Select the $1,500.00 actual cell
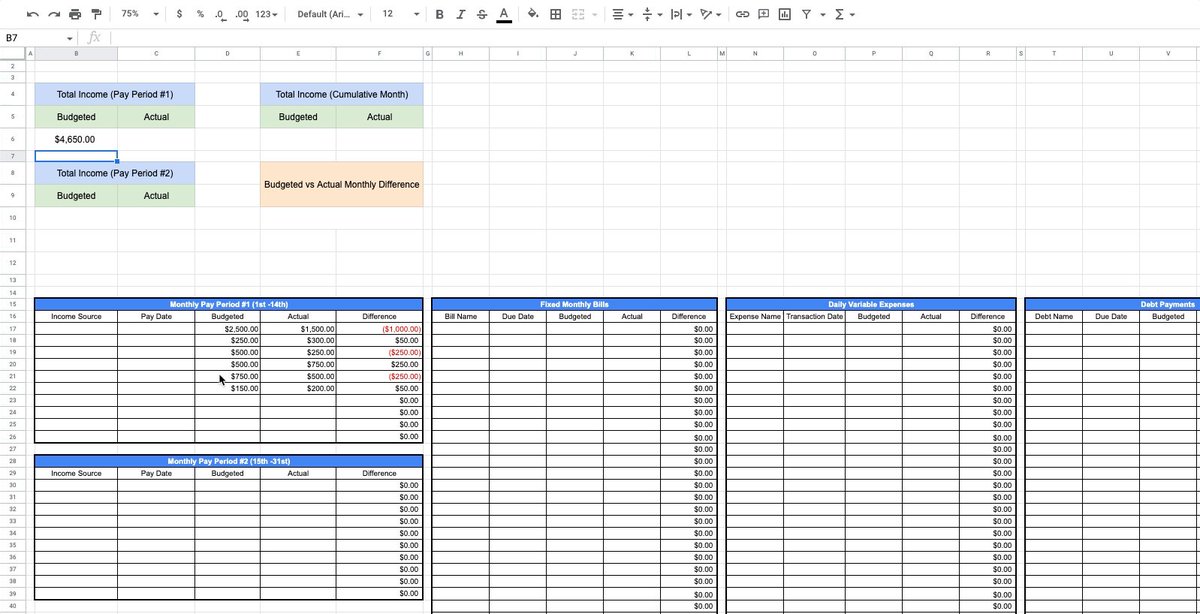Viewport: 1200px width, 614px height. (x=298, y=328)
